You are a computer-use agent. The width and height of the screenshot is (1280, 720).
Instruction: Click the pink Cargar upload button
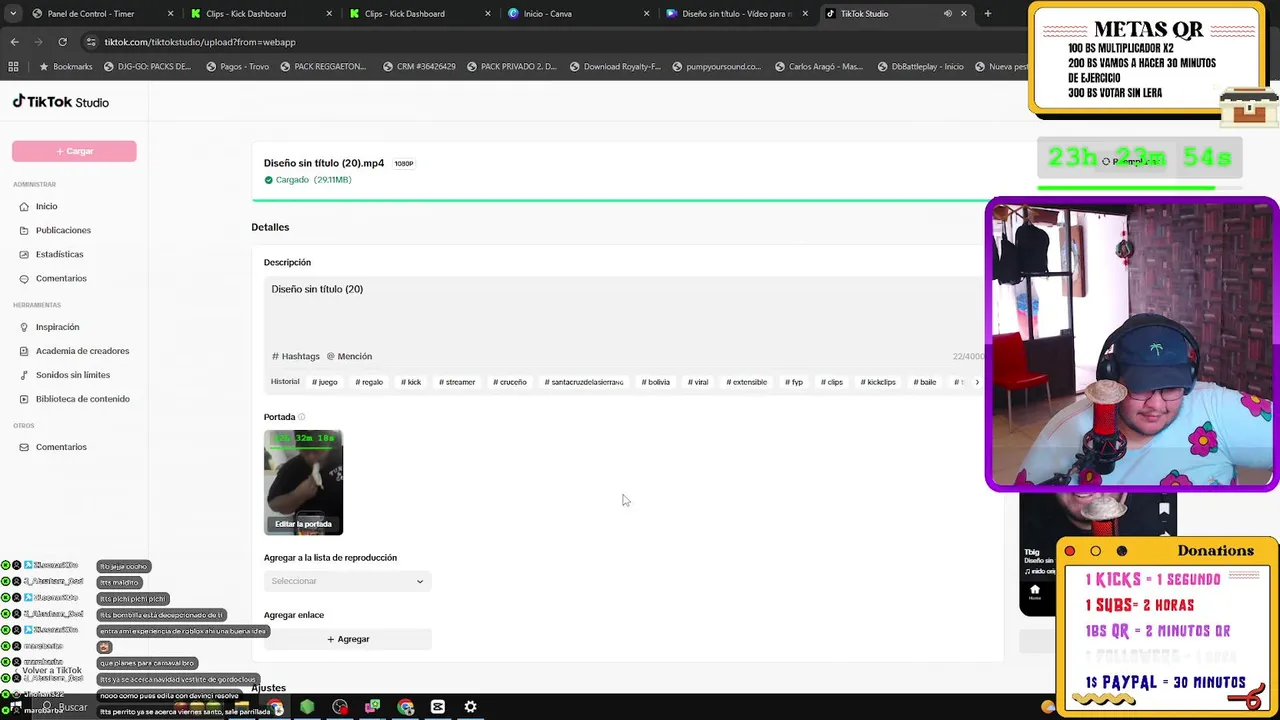[x=74, y=151]
